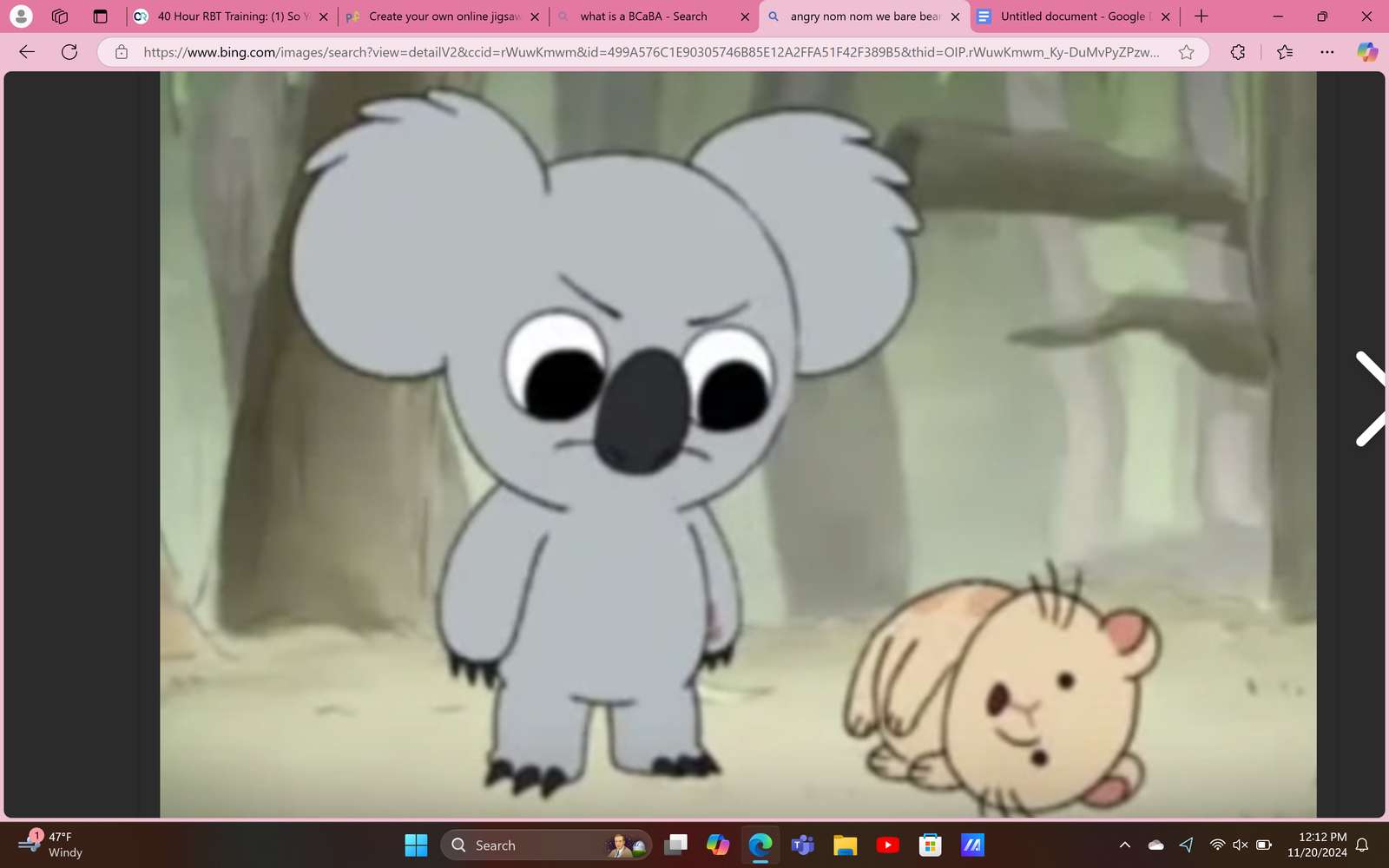1389x868 pixels.
Task: Show hidden system tray icons
Action: 1124,845
